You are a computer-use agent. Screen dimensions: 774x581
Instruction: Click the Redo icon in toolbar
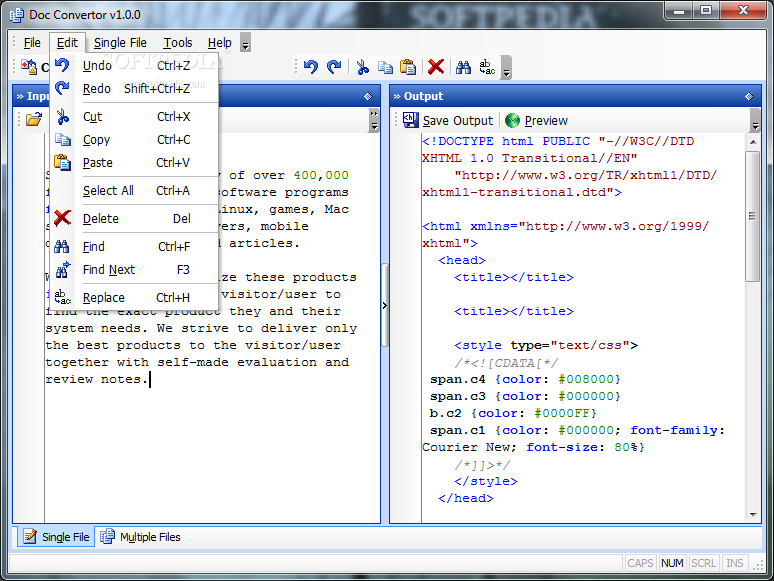coord(334,67)
